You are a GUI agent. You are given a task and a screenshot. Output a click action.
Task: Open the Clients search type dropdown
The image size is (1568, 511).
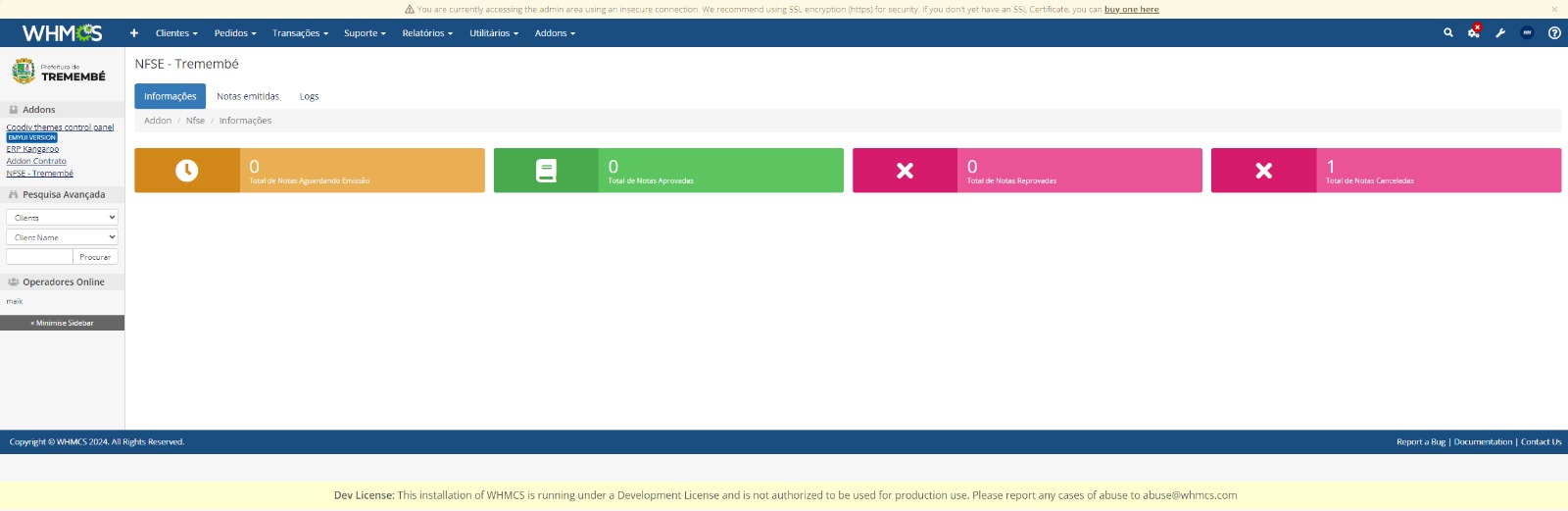point(62,218)
